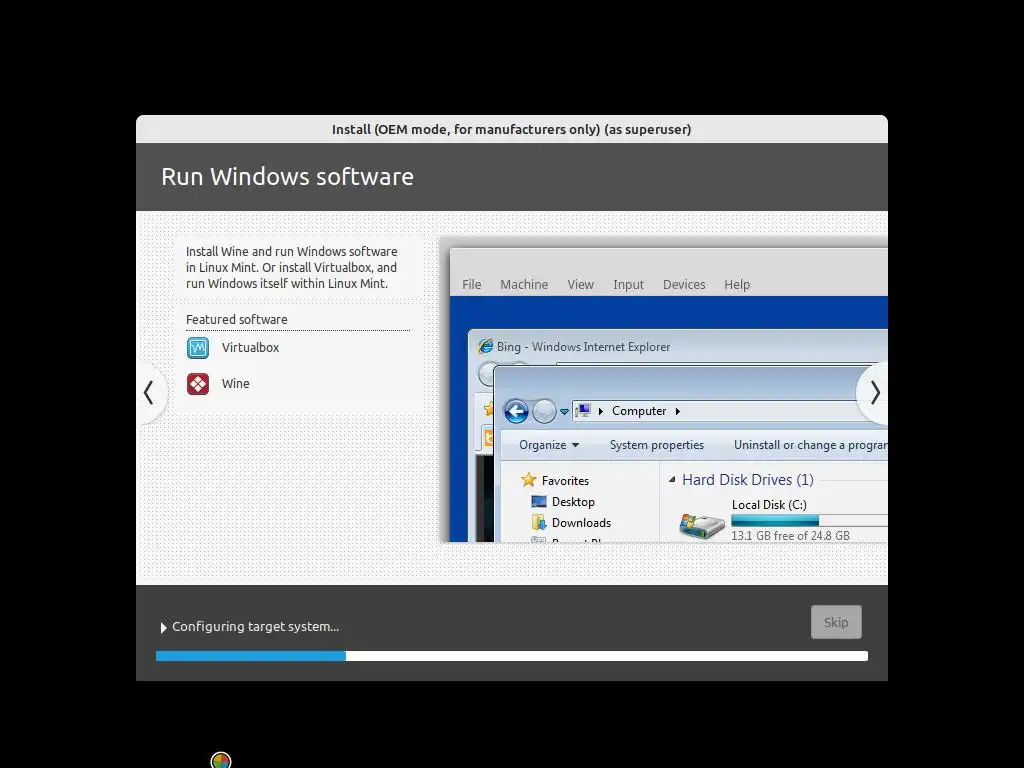The width and height of the screenshot is (1024, 768).
Task: Click the Virtualbox icon under Featured software
Action: [x=198, y=347]
